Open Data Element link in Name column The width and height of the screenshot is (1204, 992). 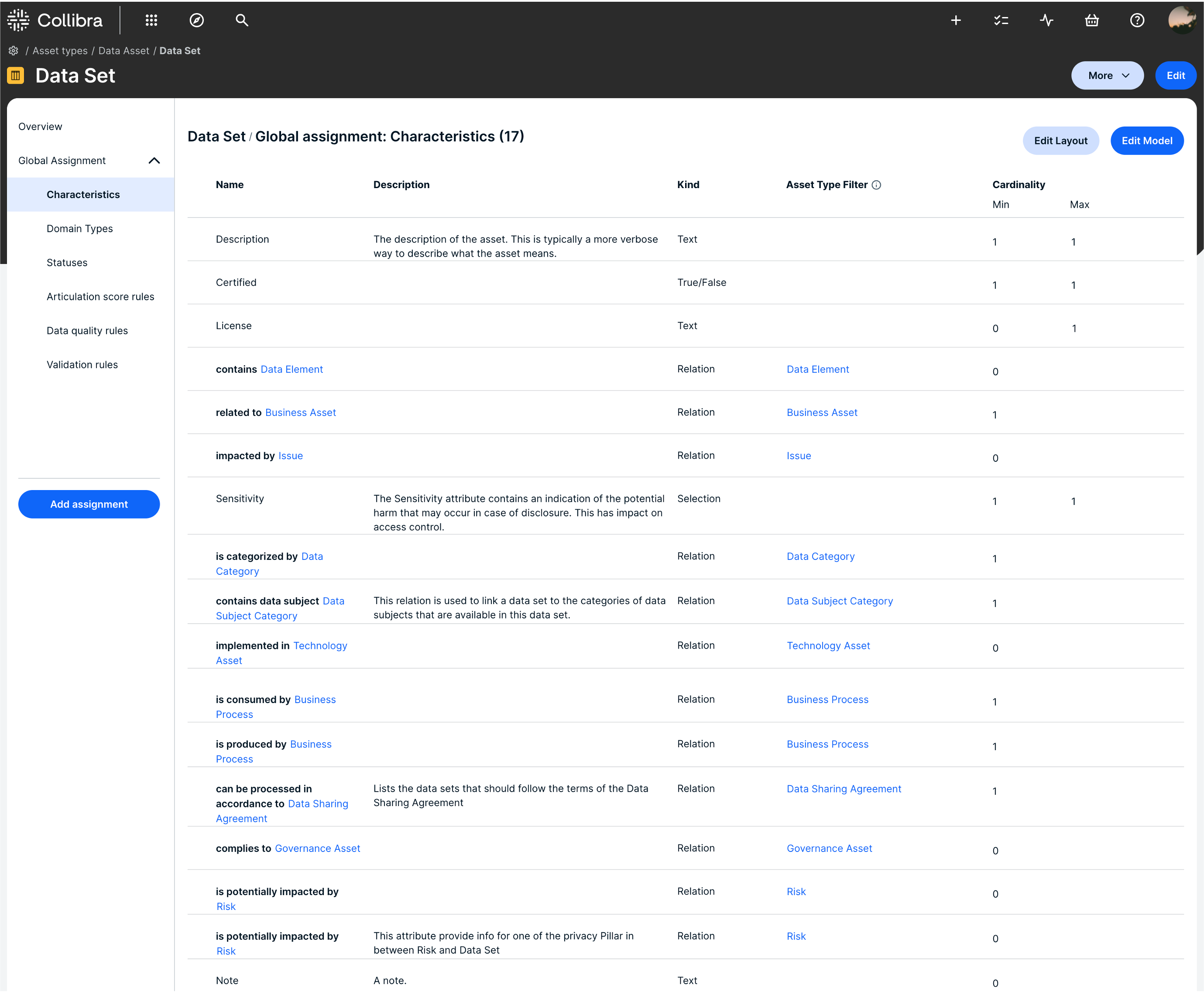292,369
